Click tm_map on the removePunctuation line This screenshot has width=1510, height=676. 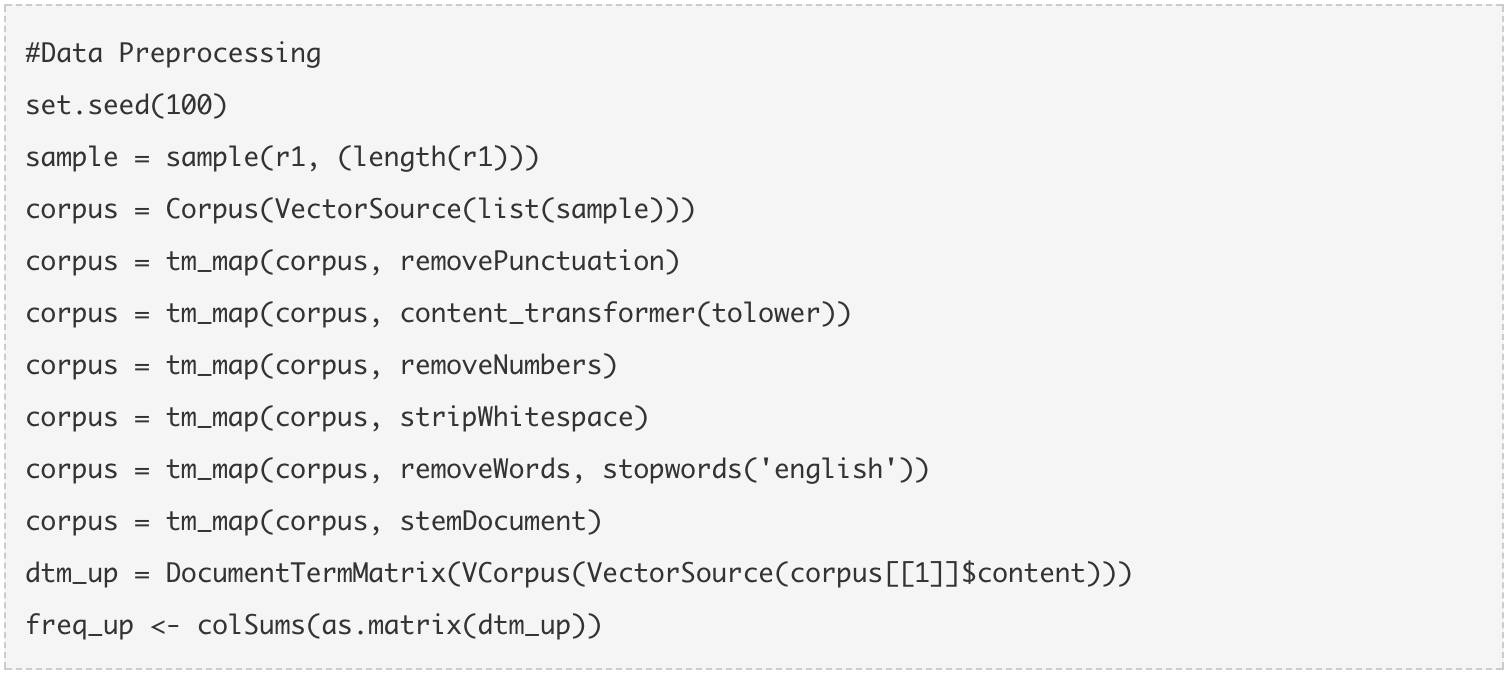pos(212,261)
